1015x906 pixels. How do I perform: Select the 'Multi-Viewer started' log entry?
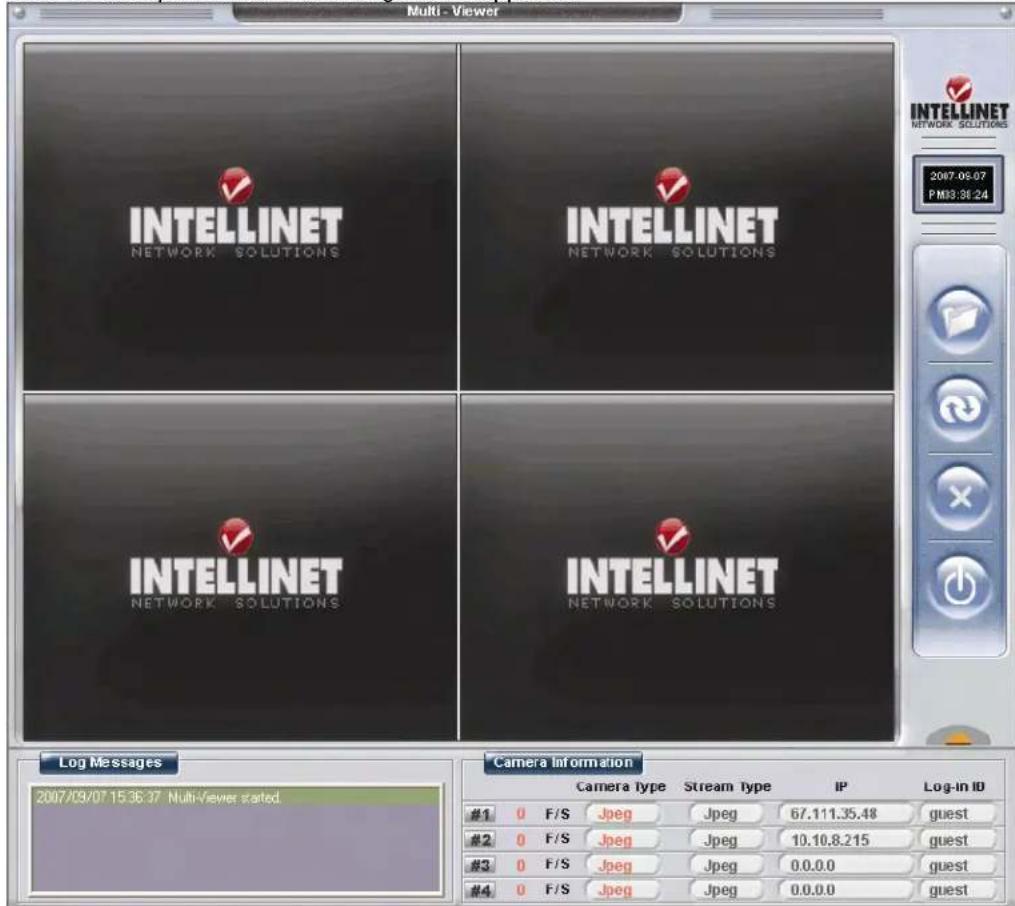(236, 797)
